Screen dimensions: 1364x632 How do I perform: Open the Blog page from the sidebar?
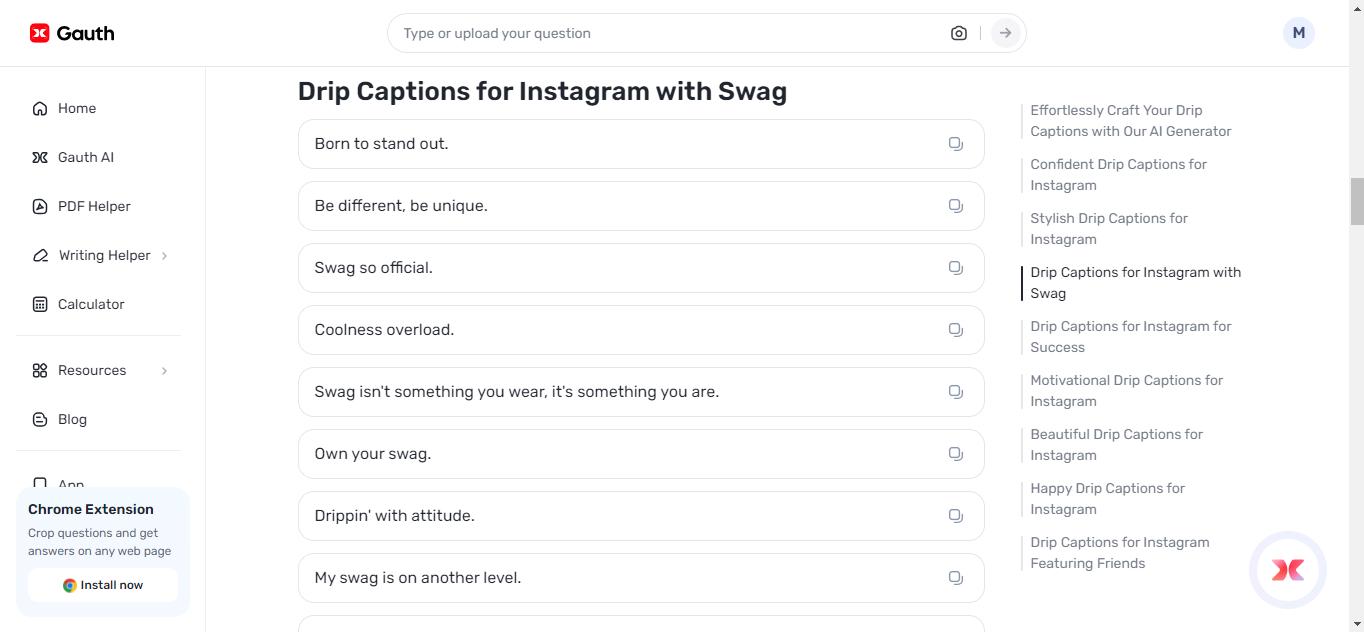coord(71,419)
